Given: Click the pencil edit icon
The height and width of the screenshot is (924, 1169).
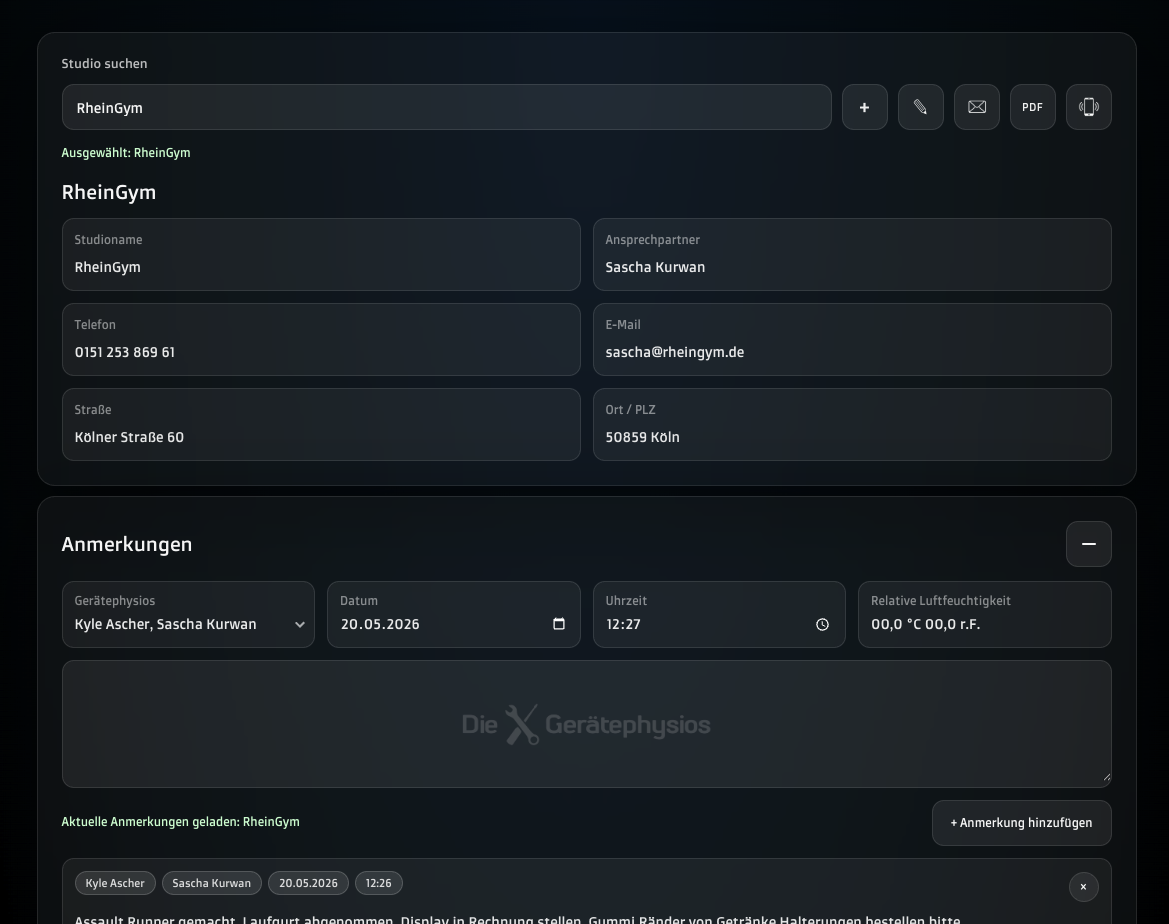Looking at the screenshot, I should (921, 107).
